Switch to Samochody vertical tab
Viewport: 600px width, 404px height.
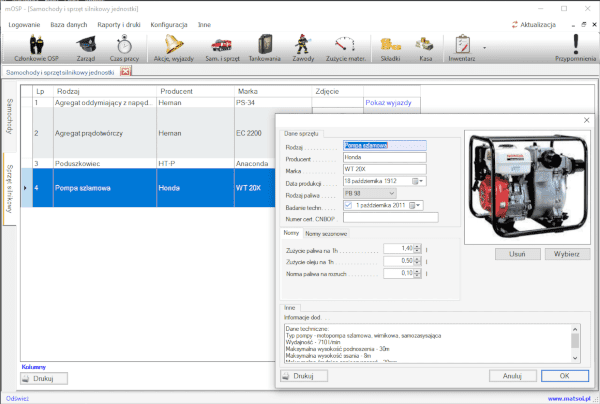9,116
